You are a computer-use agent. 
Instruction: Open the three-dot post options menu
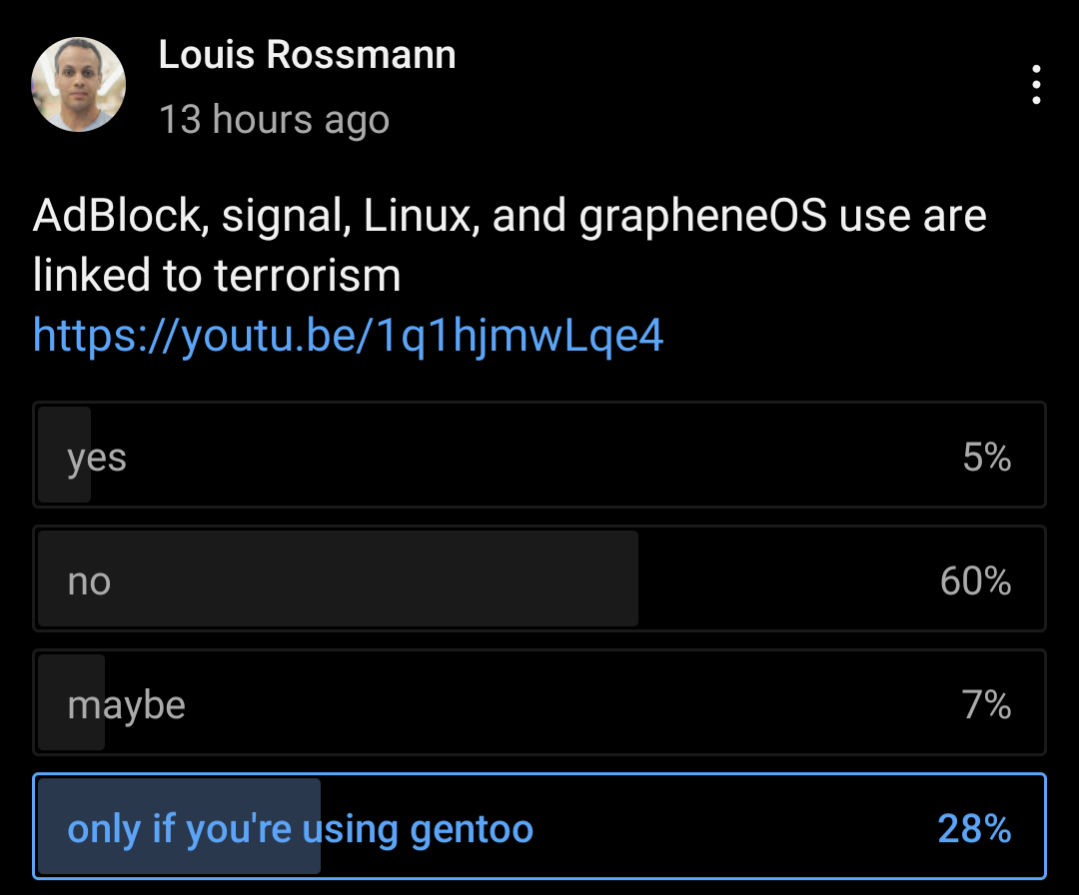click(1036, 85)
